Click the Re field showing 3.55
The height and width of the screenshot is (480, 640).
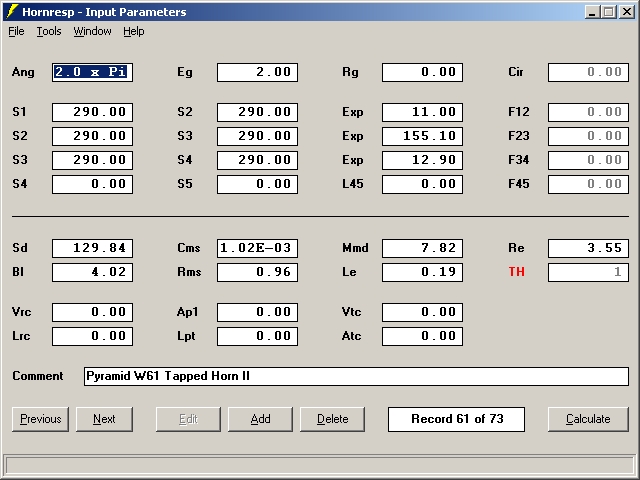click(588, 248)
